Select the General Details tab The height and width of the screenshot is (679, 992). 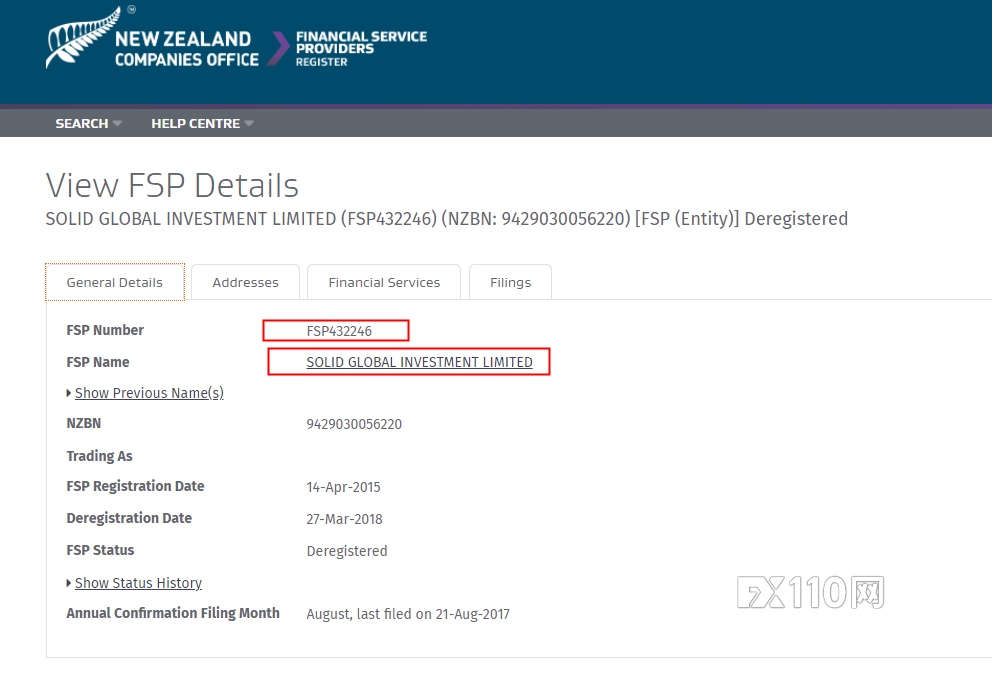tap(115, 282)
